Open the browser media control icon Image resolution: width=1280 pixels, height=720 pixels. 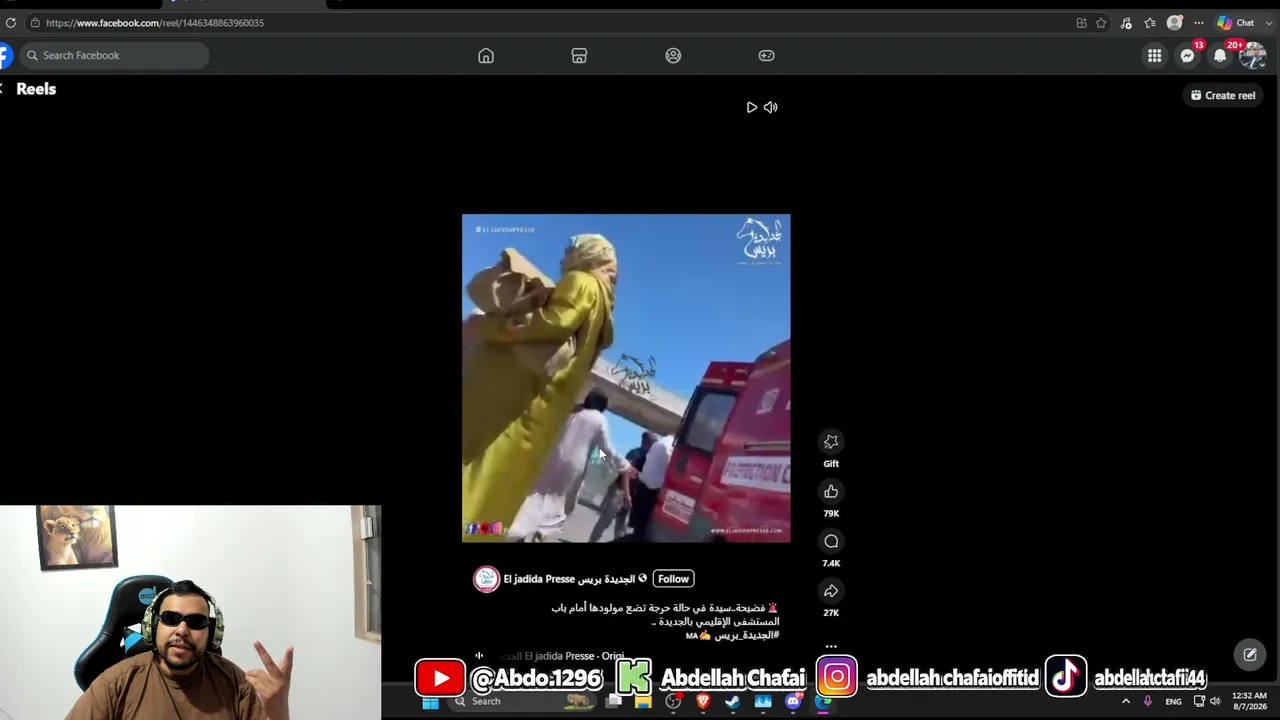(1126, 23)
